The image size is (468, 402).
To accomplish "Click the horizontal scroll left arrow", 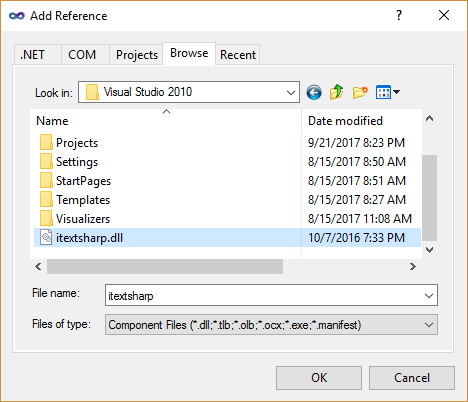I will 38,266.
